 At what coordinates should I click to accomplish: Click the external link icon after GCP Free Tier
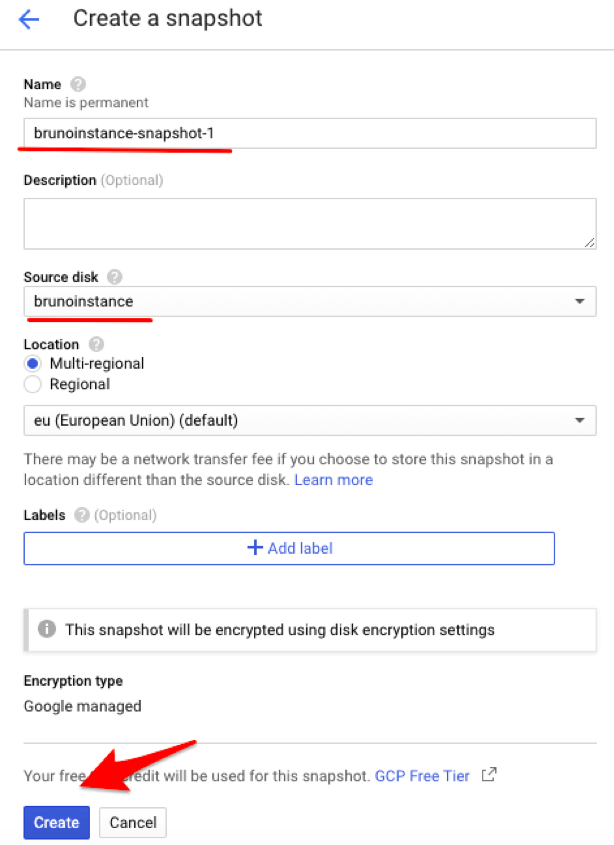pos(489,775)
